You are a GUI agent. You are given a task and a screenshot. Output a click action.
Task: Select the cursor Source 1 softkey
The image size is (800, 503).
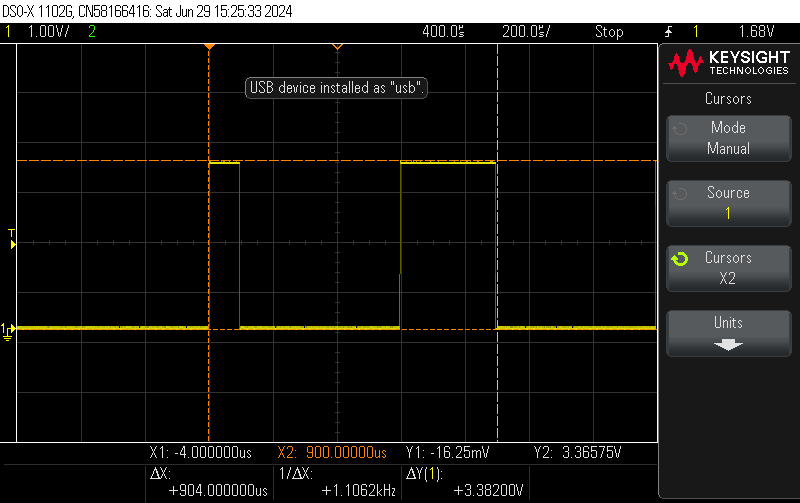pyautogui.click(x=729, y=203)
